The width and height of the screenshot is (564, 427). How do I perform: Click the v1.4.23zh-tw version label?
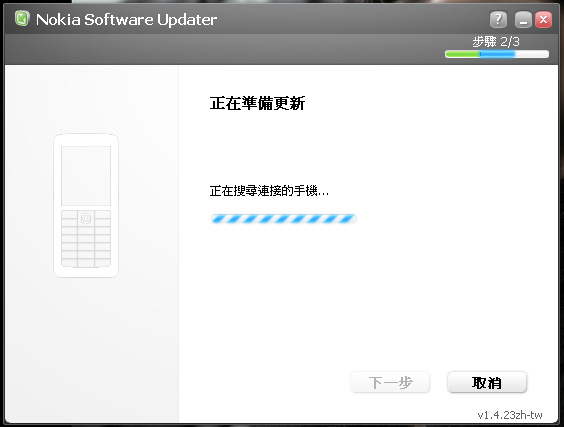pos(510,415)
